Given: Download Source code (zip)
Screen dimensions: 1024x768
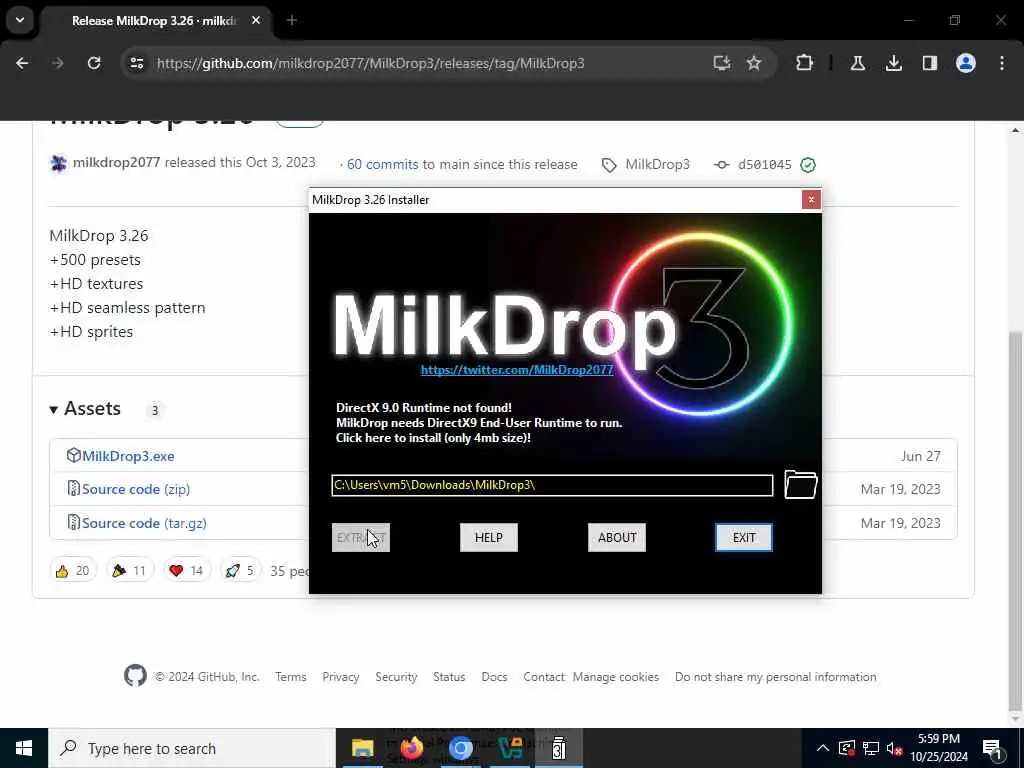Looking at the screenshot, I should coord(136,489).
